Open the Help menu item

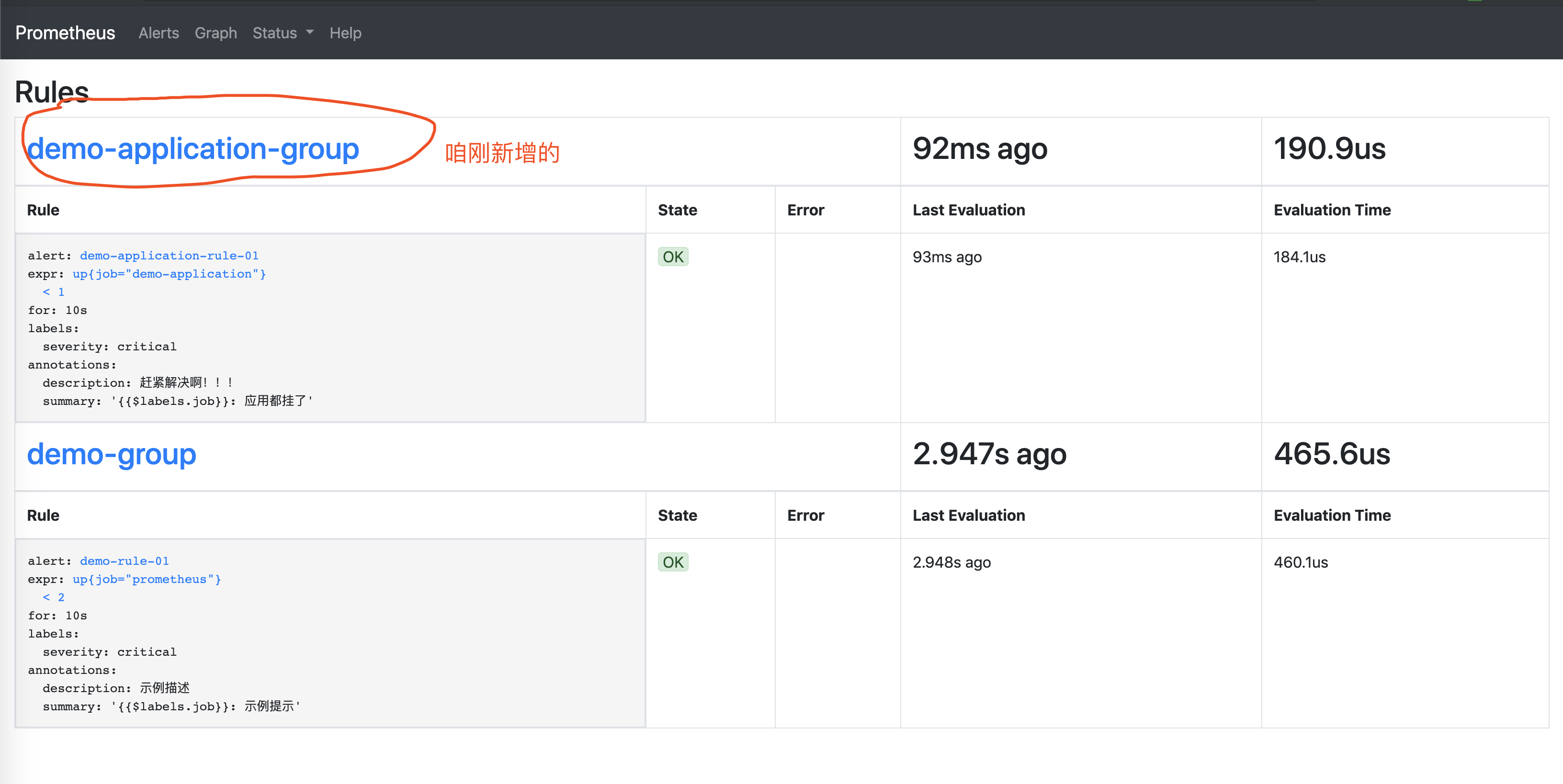pos(345,33)
